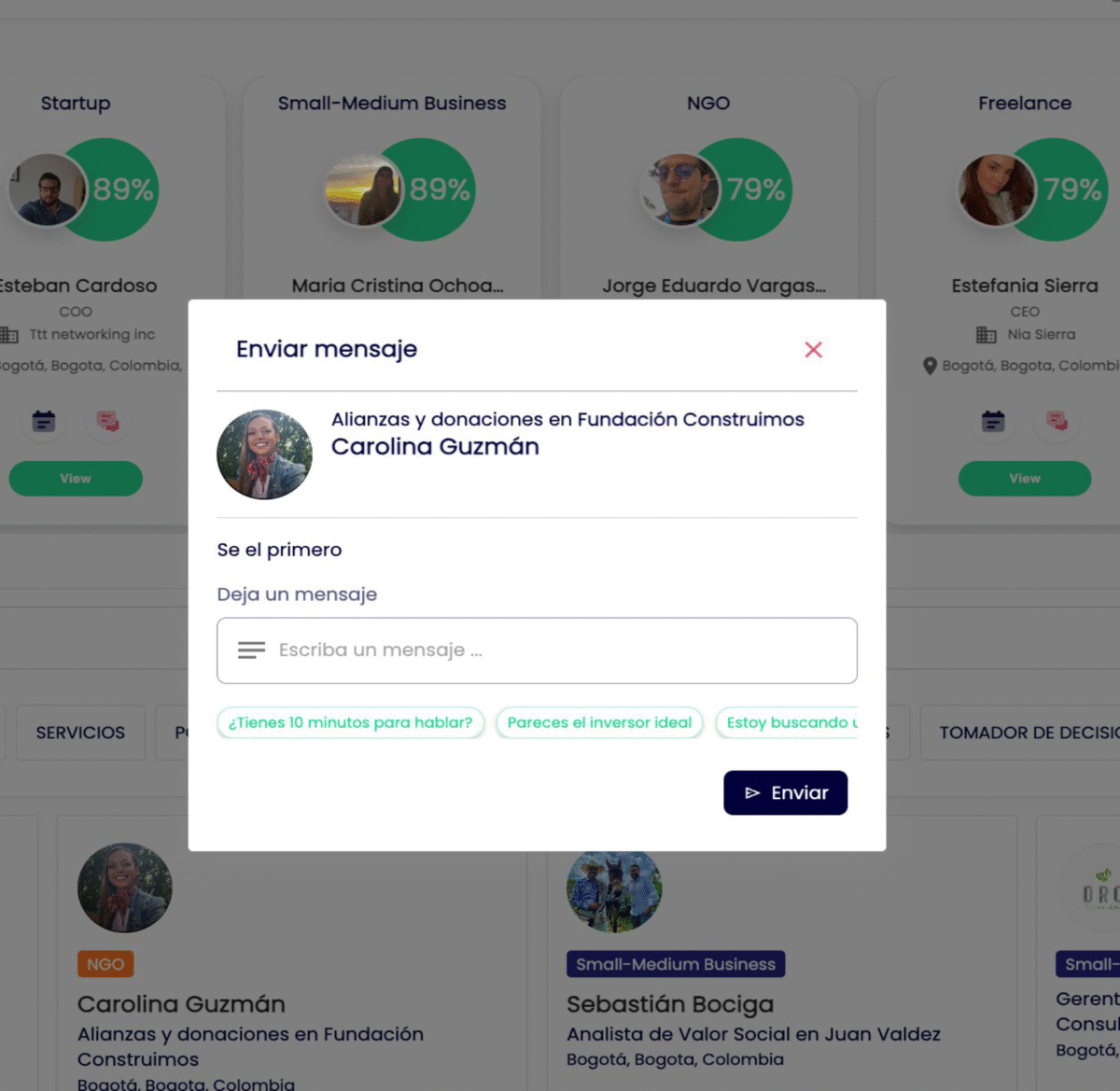Close the Enviar mensaje dialog

point(813,349)
